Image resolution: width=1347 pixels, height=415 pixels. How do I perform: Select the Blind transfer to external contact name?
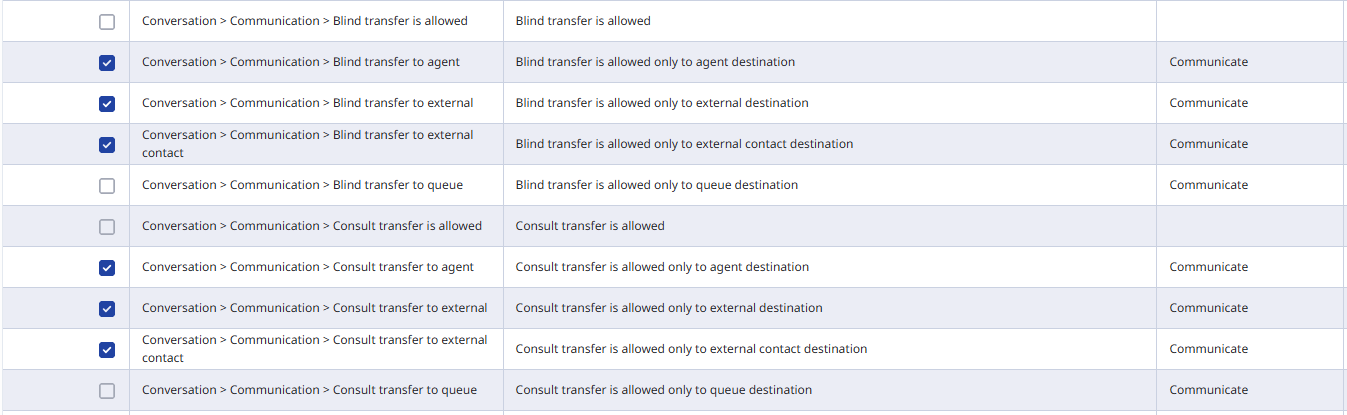coord(307,144)
